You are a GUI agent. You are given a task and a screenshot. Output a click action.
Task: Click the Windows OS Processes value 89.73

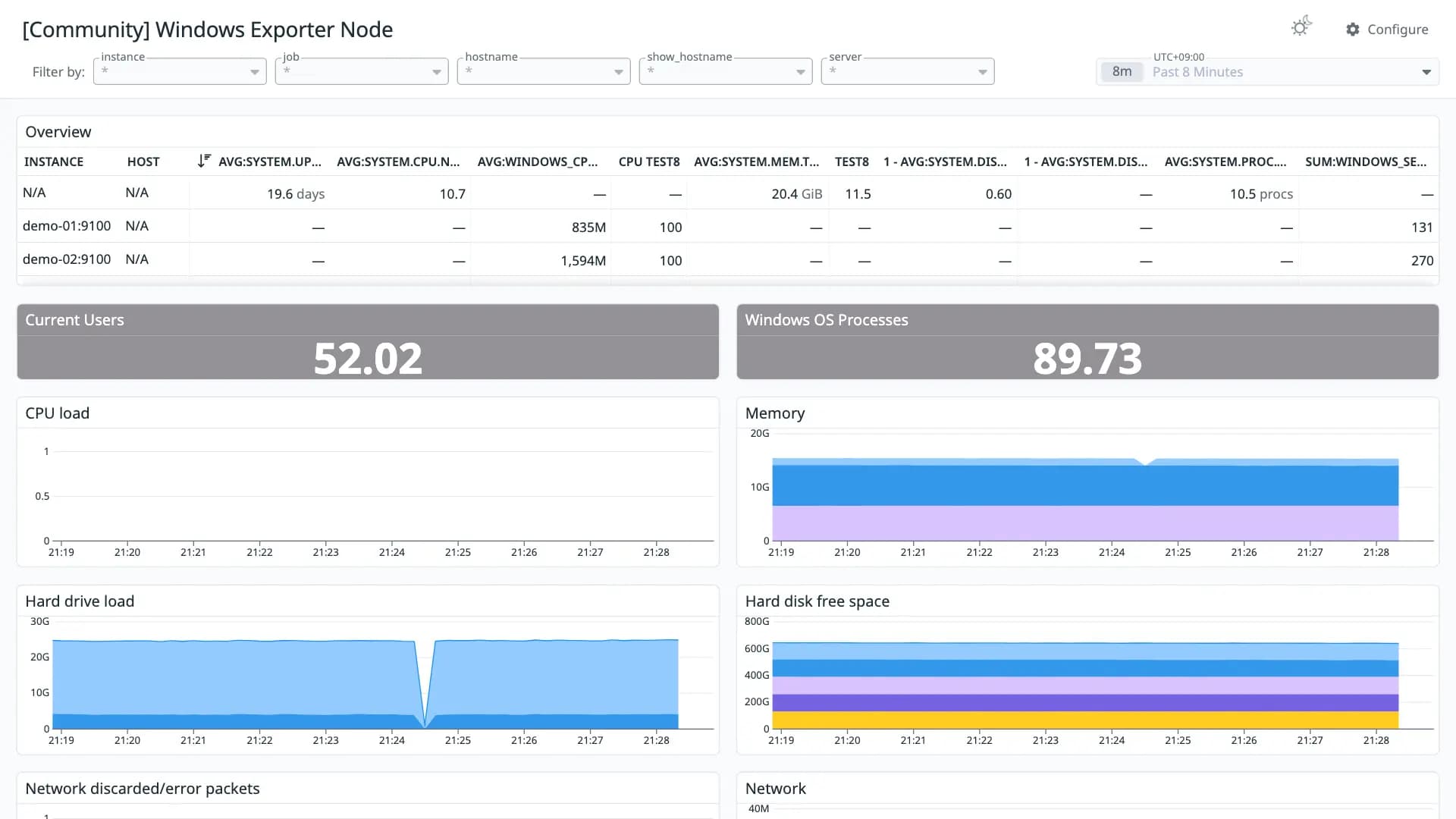tap(1087, 358)
